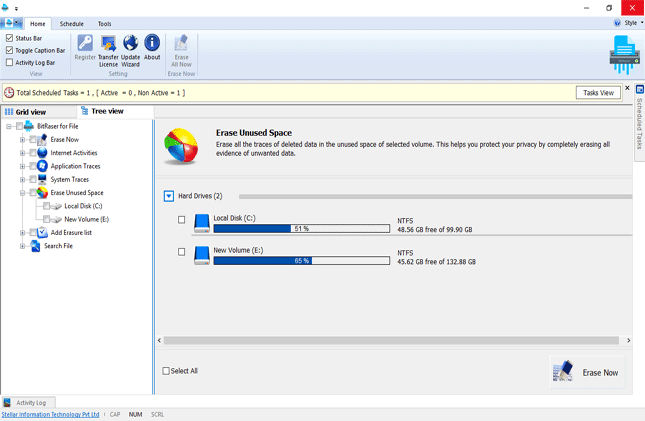Click the Style help icon
This screenshot has height=421, width=645.
tap(617, 23)
